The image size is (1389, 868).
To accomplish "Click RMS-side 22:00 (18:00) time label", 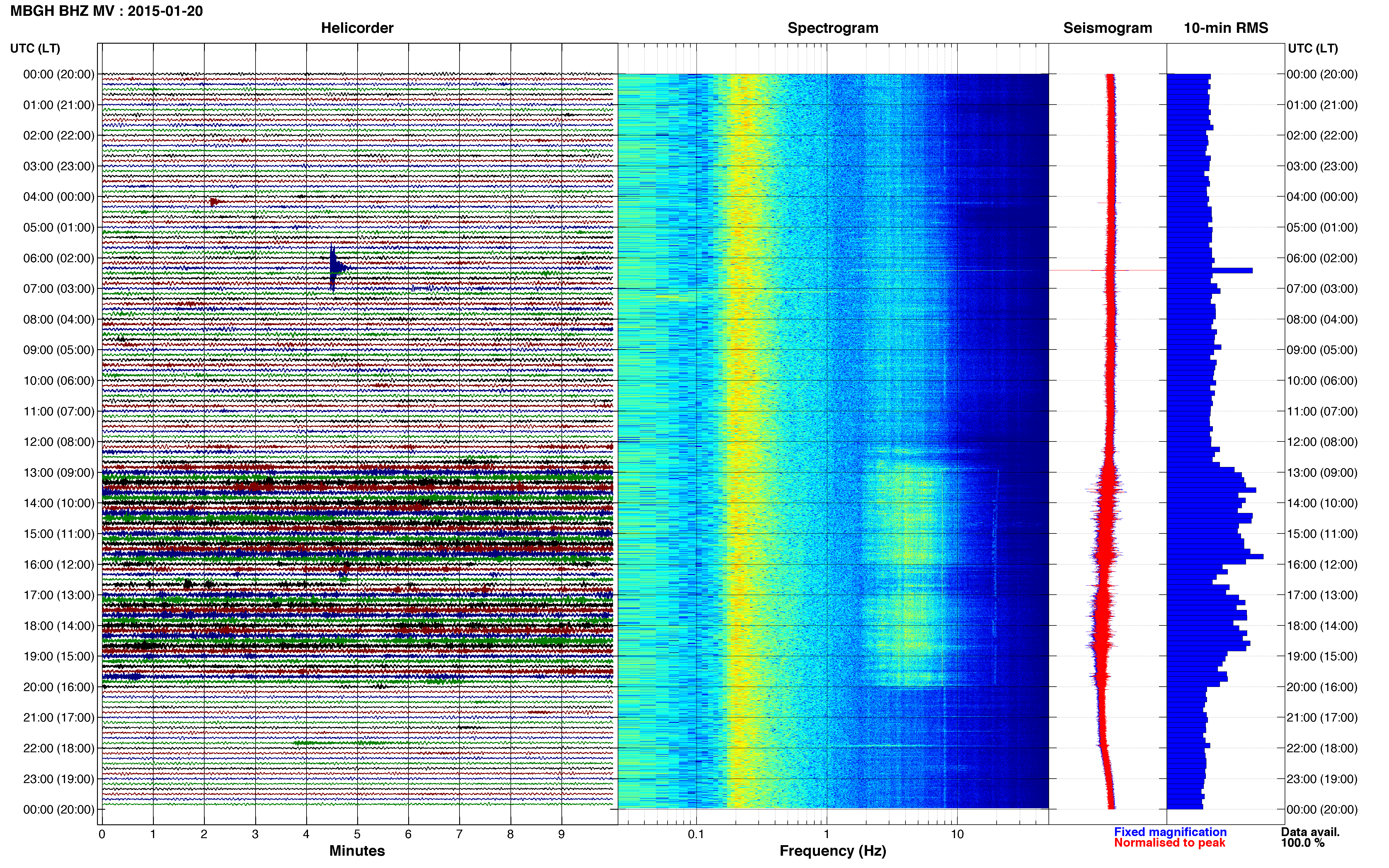I will point(1322,748).
